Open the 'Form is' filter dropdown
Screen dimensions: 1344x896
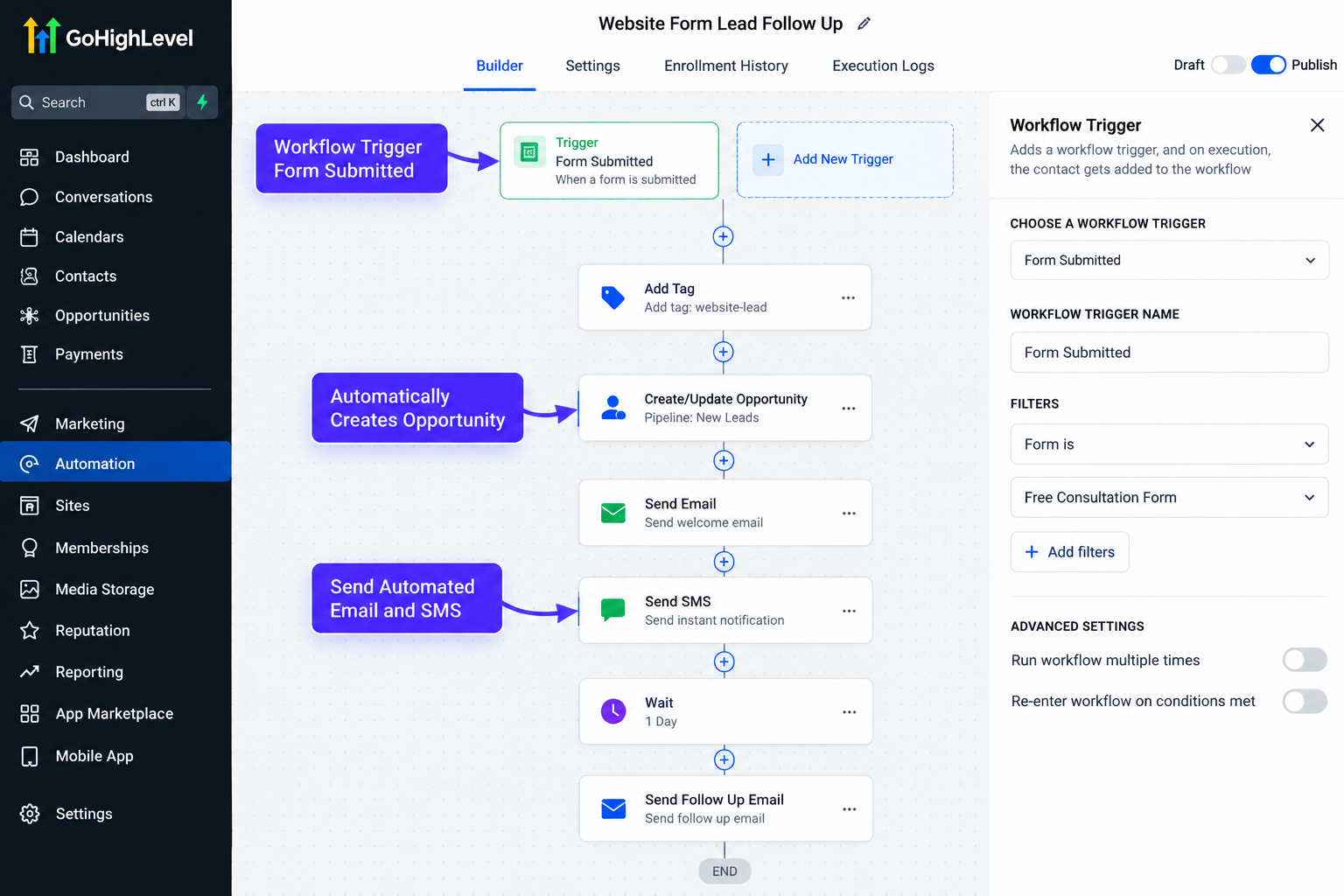pyautogui.click(x=1169, y=444)
